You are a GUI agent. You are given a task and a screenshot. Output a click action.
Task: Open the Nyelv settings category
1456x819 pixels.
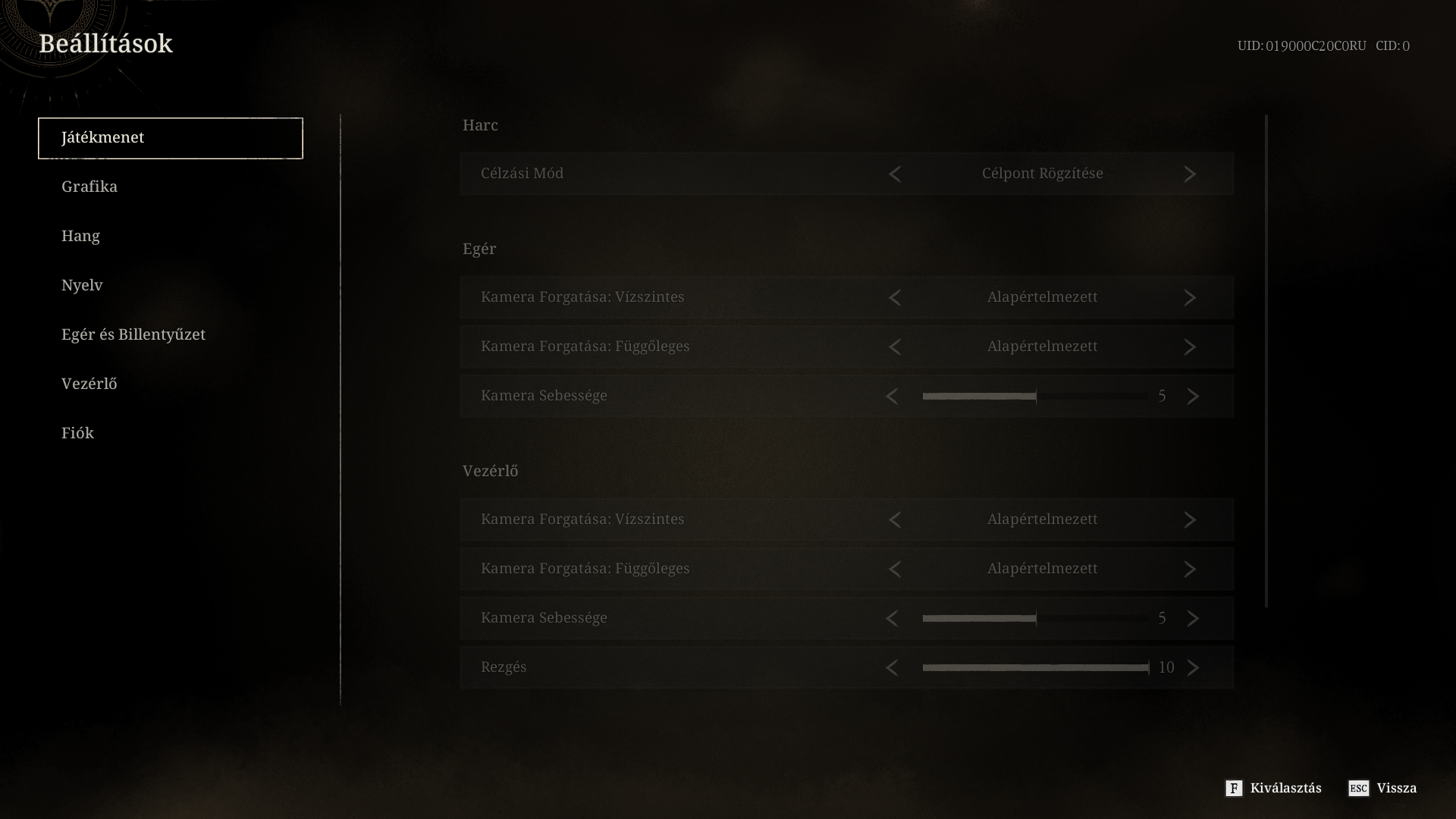pyautogui.click(x=82, y=285)
